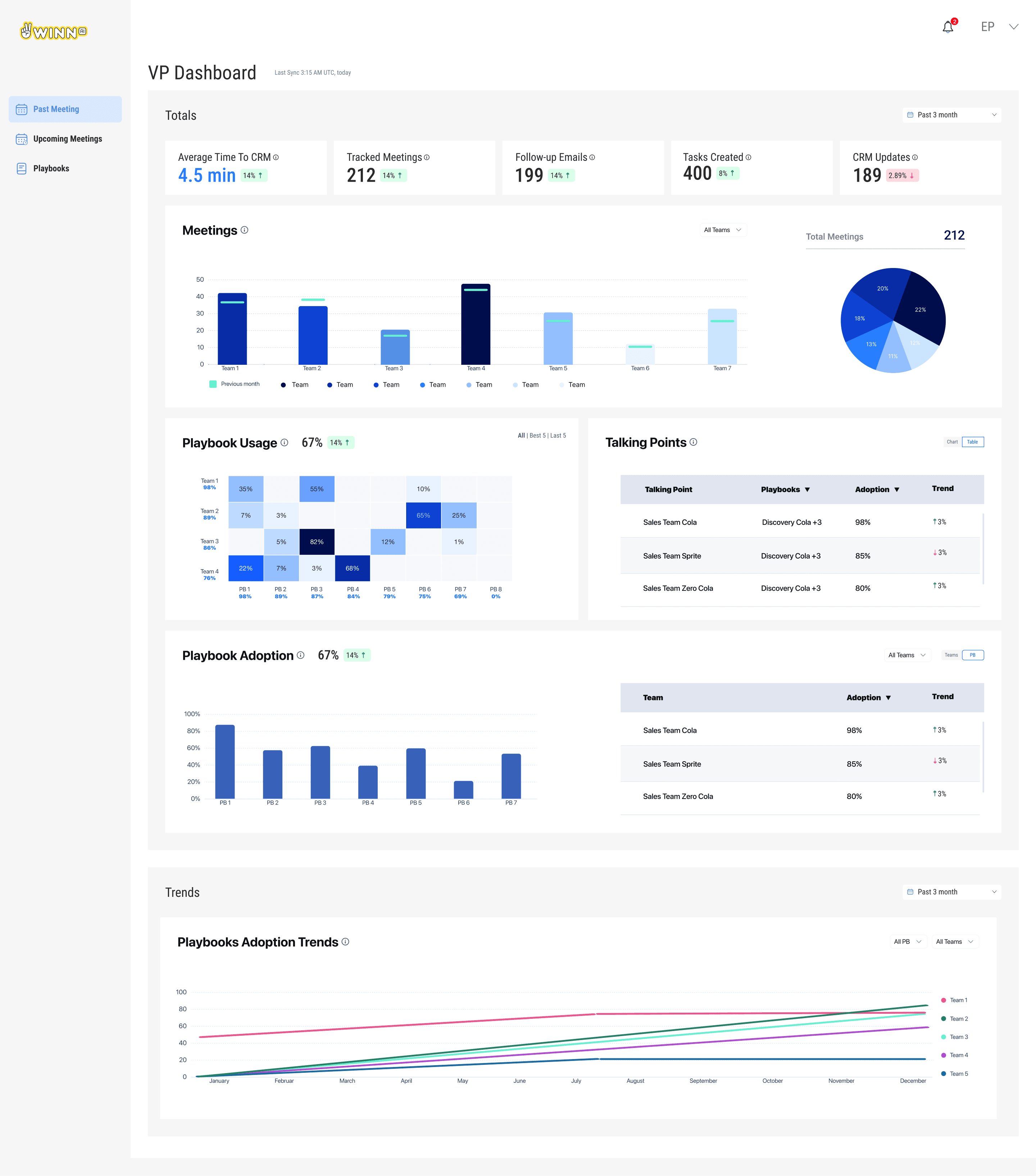Go to Upcoming Meetings in sidebar

pos(67,139)
